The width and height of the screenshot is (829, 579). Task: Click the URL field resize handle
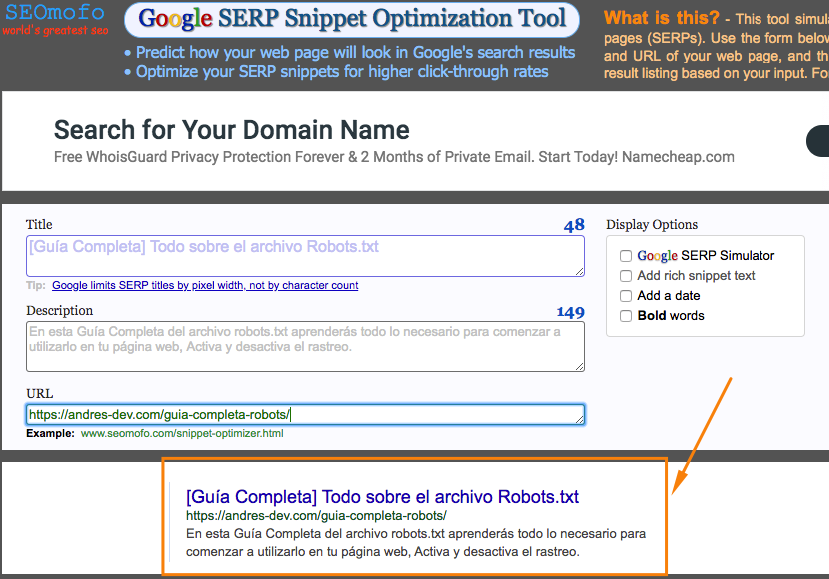[579, 419]
